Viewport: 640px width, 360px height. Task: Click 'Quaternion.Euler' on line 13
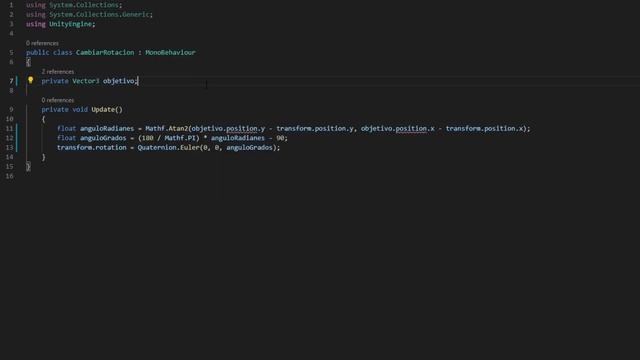(x=168, y=147)
